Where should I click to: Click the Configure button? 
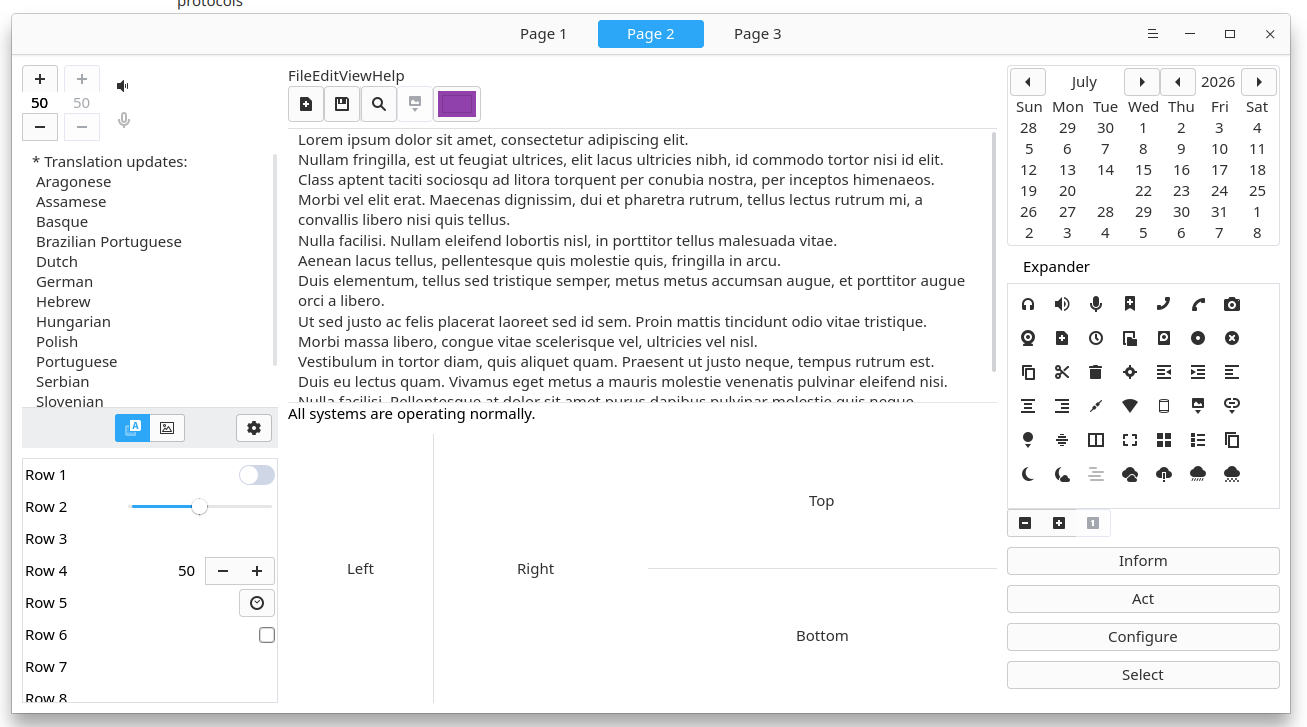pyautogui.click(x=1143, y=637)
